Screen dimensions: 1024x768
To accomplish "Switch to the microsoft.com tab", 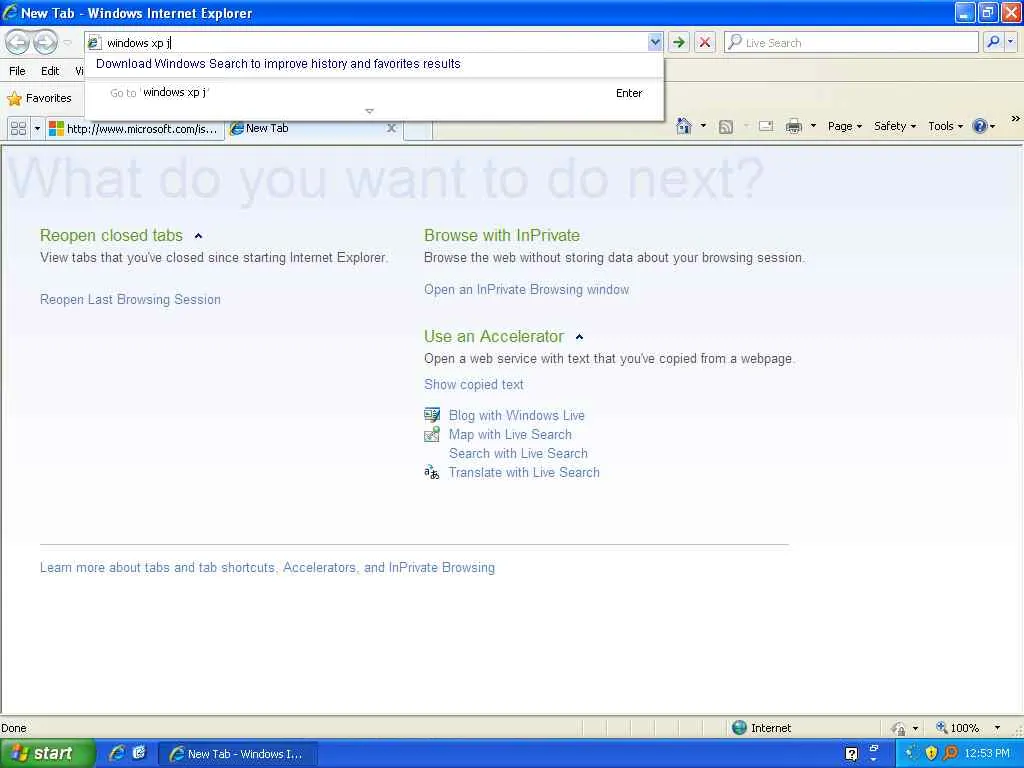I will 135,129.
